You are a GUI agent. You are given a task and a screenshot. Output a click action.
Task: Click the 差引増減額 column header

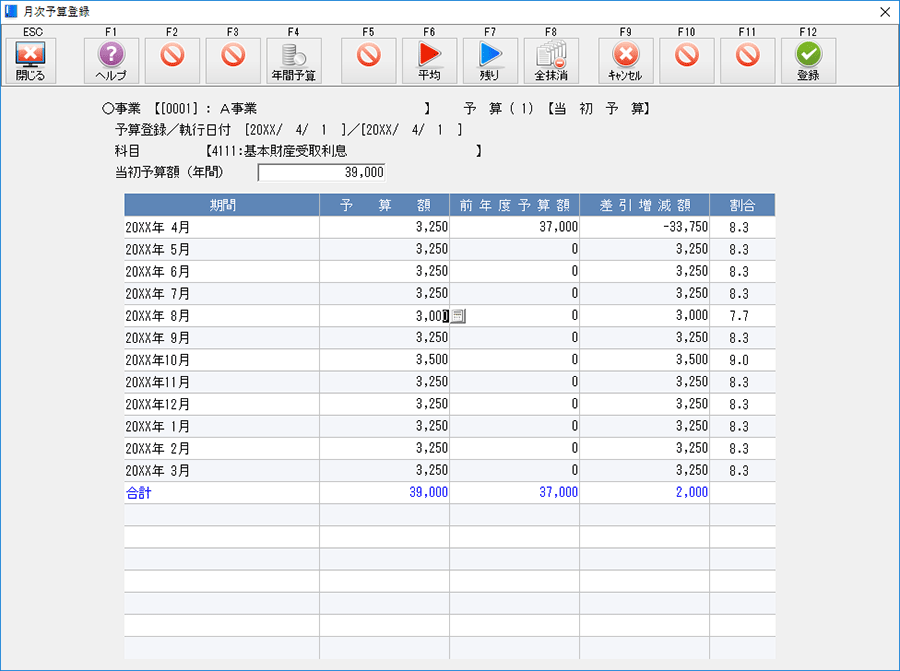[645, 205]
